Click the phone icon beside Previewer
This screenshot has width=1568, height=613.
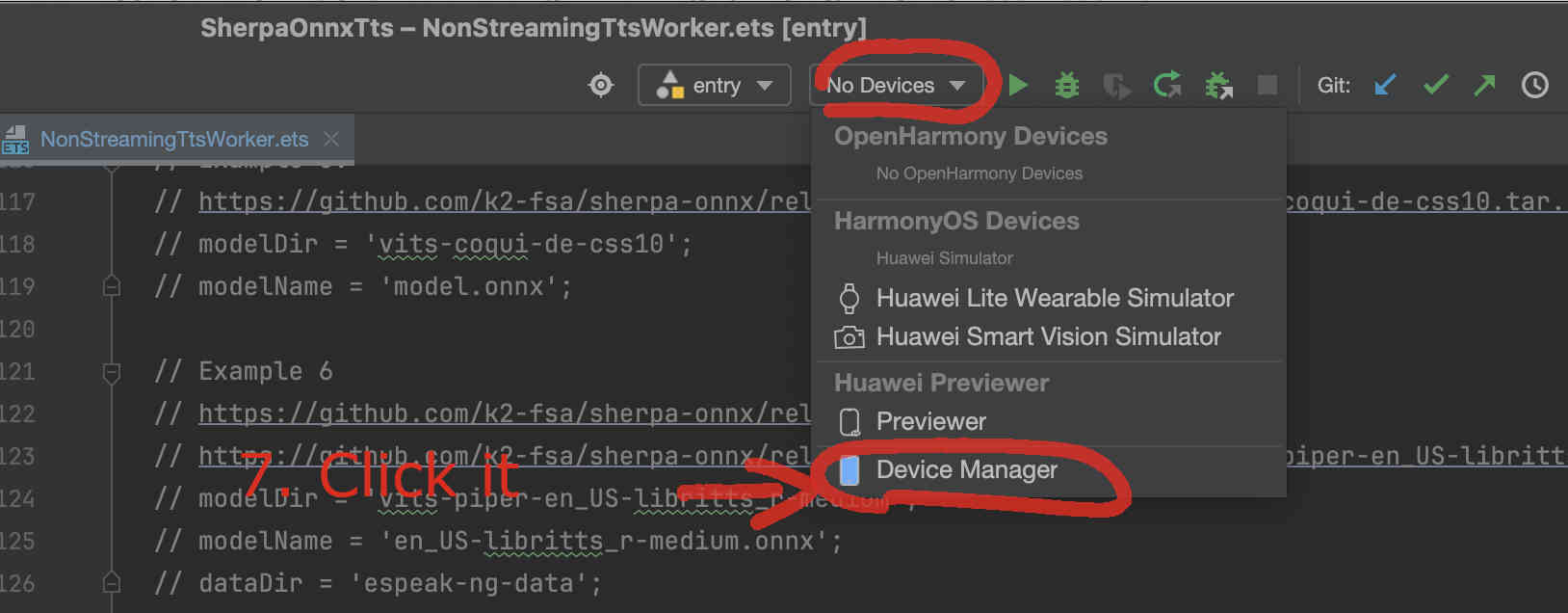(849, 422)
